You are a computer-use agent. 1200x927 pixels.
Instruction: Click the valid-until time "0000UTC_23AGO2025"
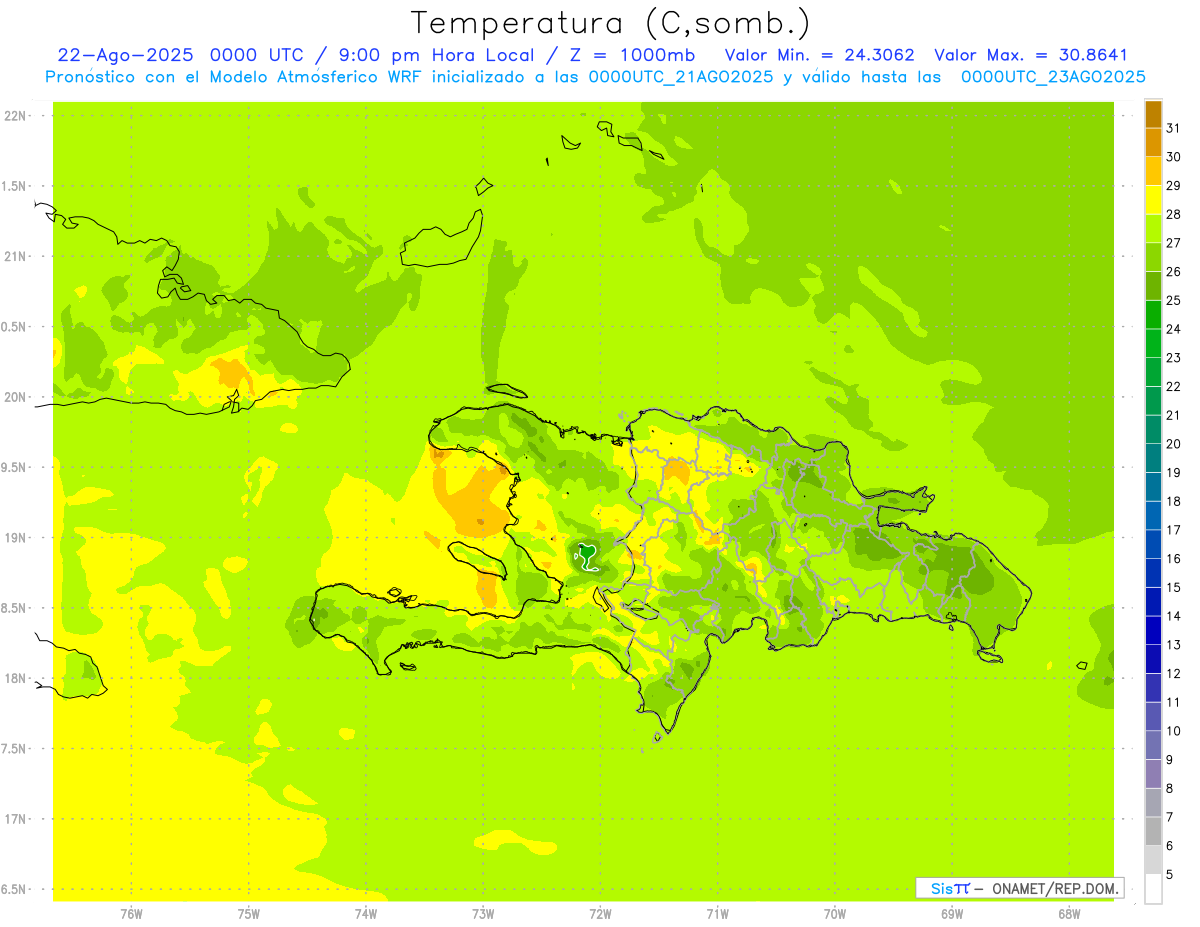click(1053, 77)
